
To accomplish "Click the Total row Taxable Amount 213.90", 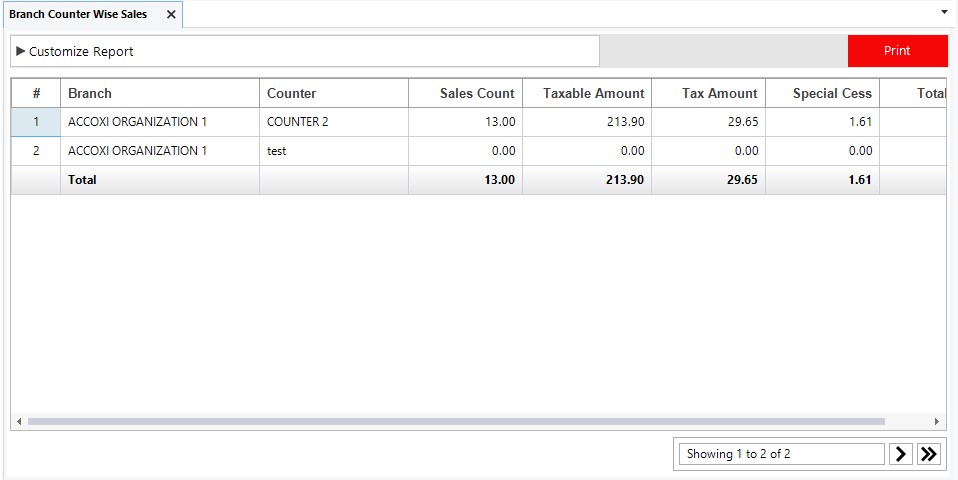I will point(587,180).
